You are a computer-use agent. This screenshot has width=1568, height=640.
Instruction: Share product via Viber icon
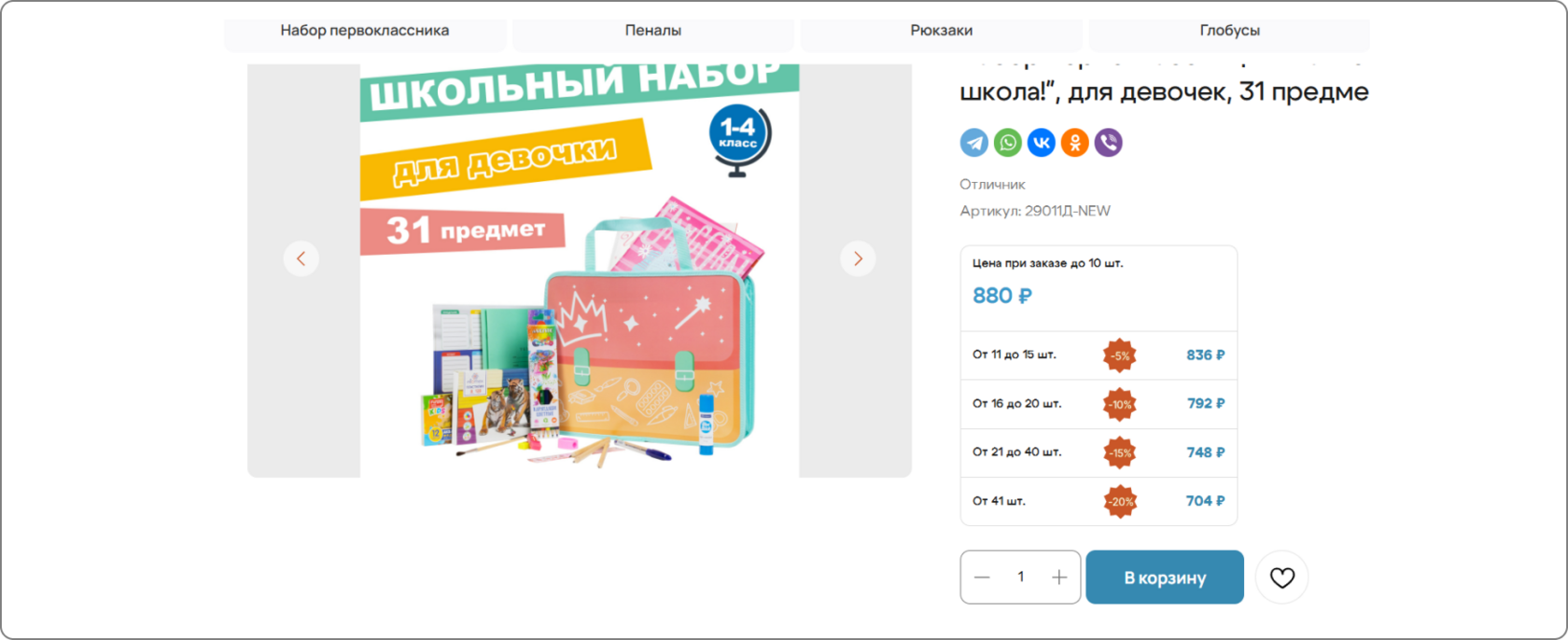pyautogui.click(x=1109, y=143)
